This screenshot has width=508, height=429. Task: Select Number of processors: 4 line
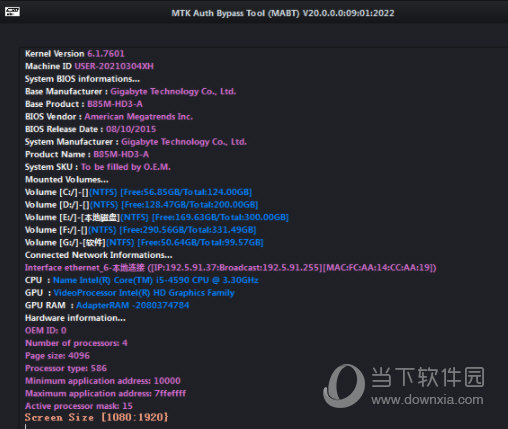pos(76,343)
